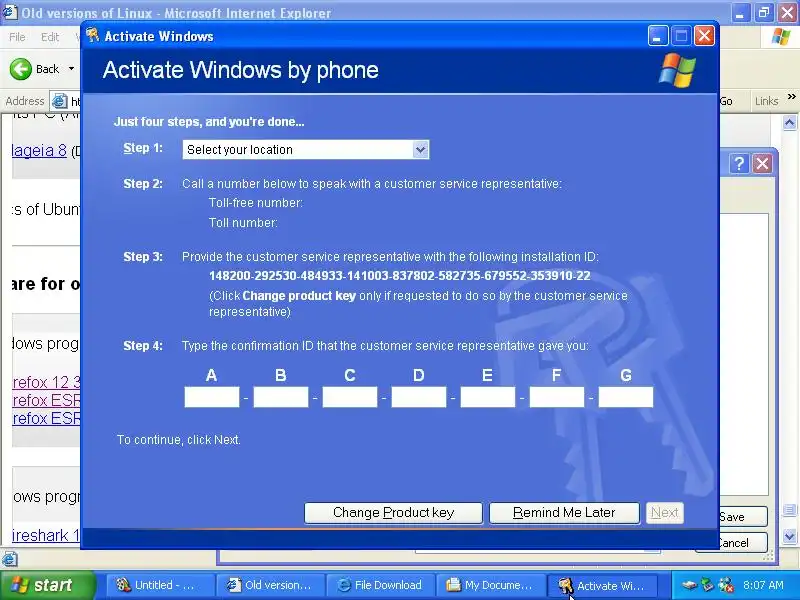The width and height of the screenshot is (800, 600).
Task: Click confirmation ID field D
Action: coord(419,397)
